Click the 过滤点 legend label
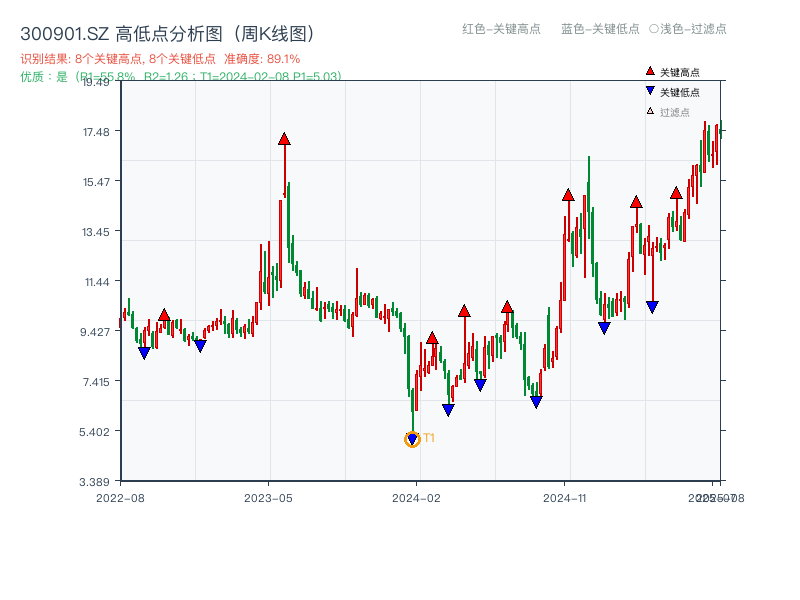This screenshot has height=600, width=800. (x=674, y=112)
